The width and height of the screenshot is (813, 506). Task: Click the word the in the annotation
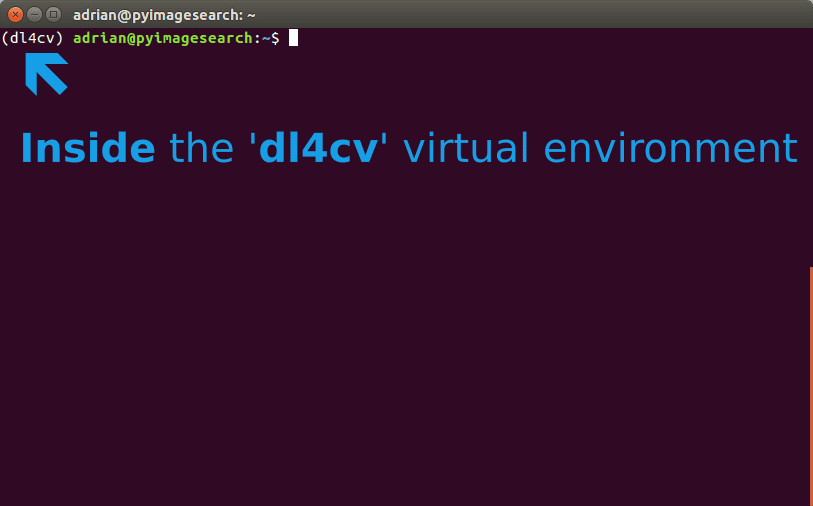click(201, 148)
